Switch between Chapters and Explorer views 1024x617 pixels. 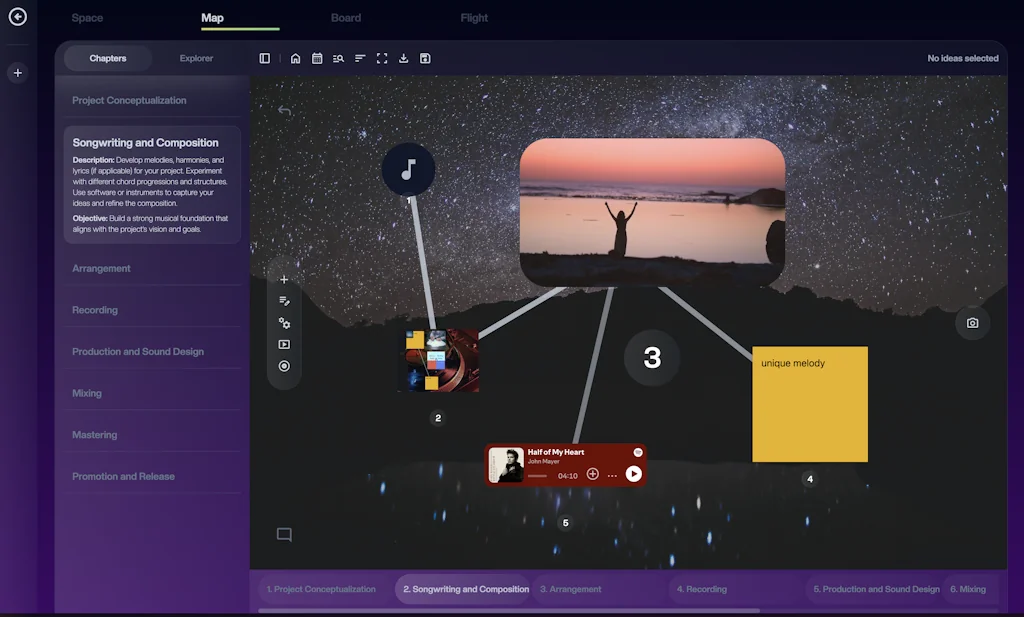coord(196,58)
